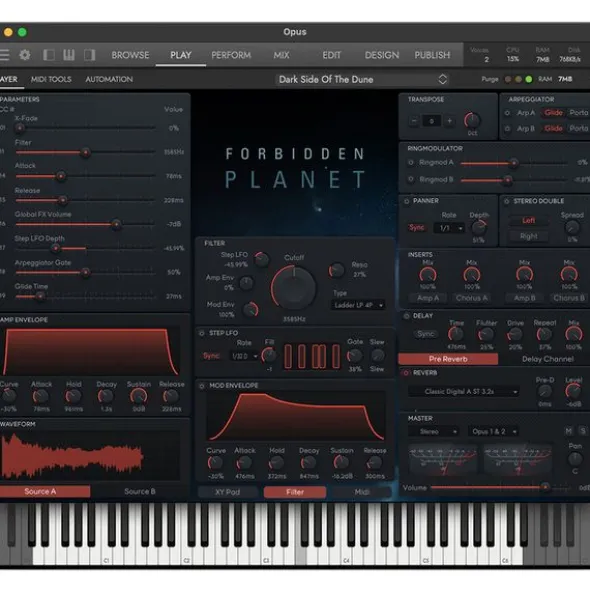Toggle the Delay power button
This screenshot has height=591, width=590.
(x=407, y=316)
